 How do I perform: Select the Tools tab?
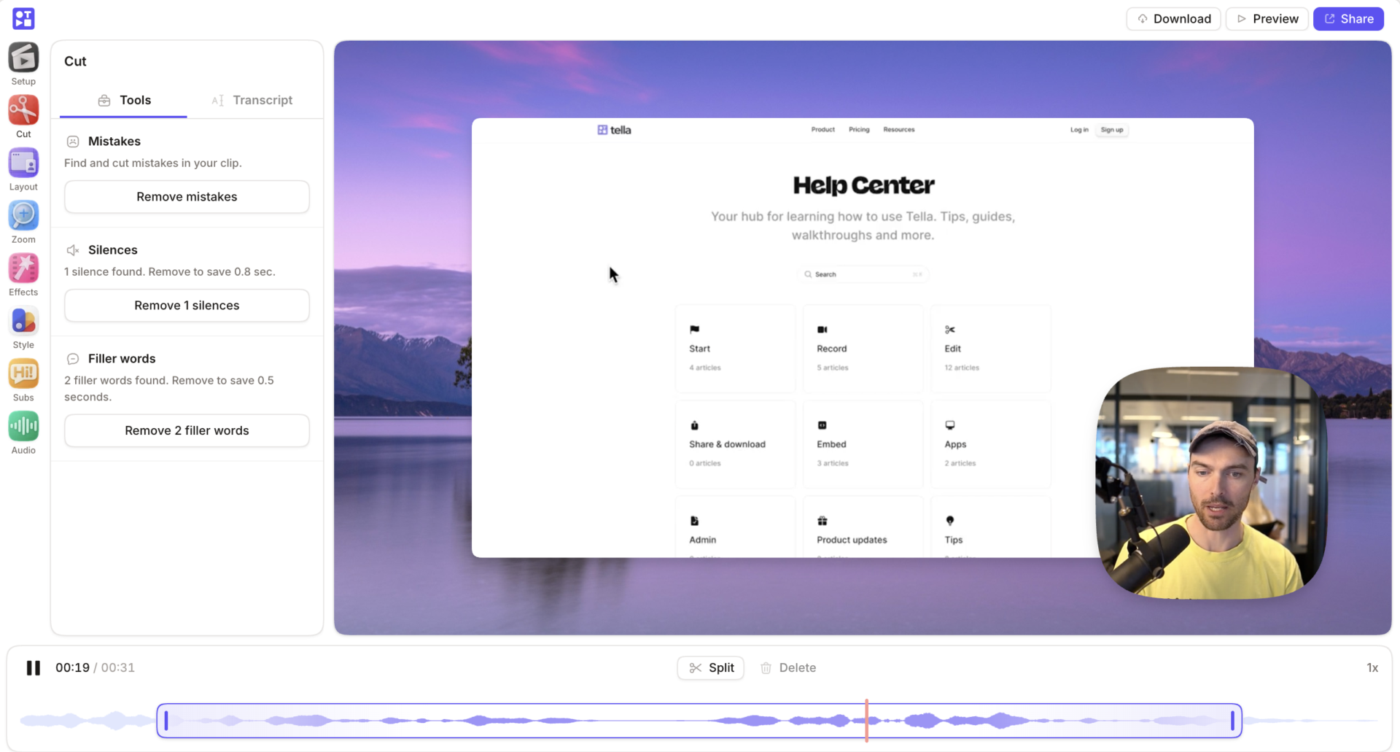click(124, 100)
